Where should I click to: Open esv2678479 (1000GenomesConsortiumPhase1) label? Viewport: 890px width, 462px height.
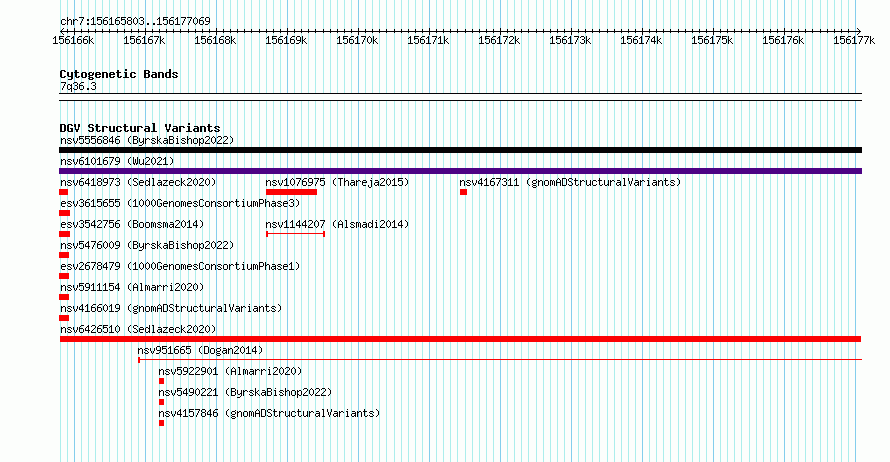click(180, 266)
